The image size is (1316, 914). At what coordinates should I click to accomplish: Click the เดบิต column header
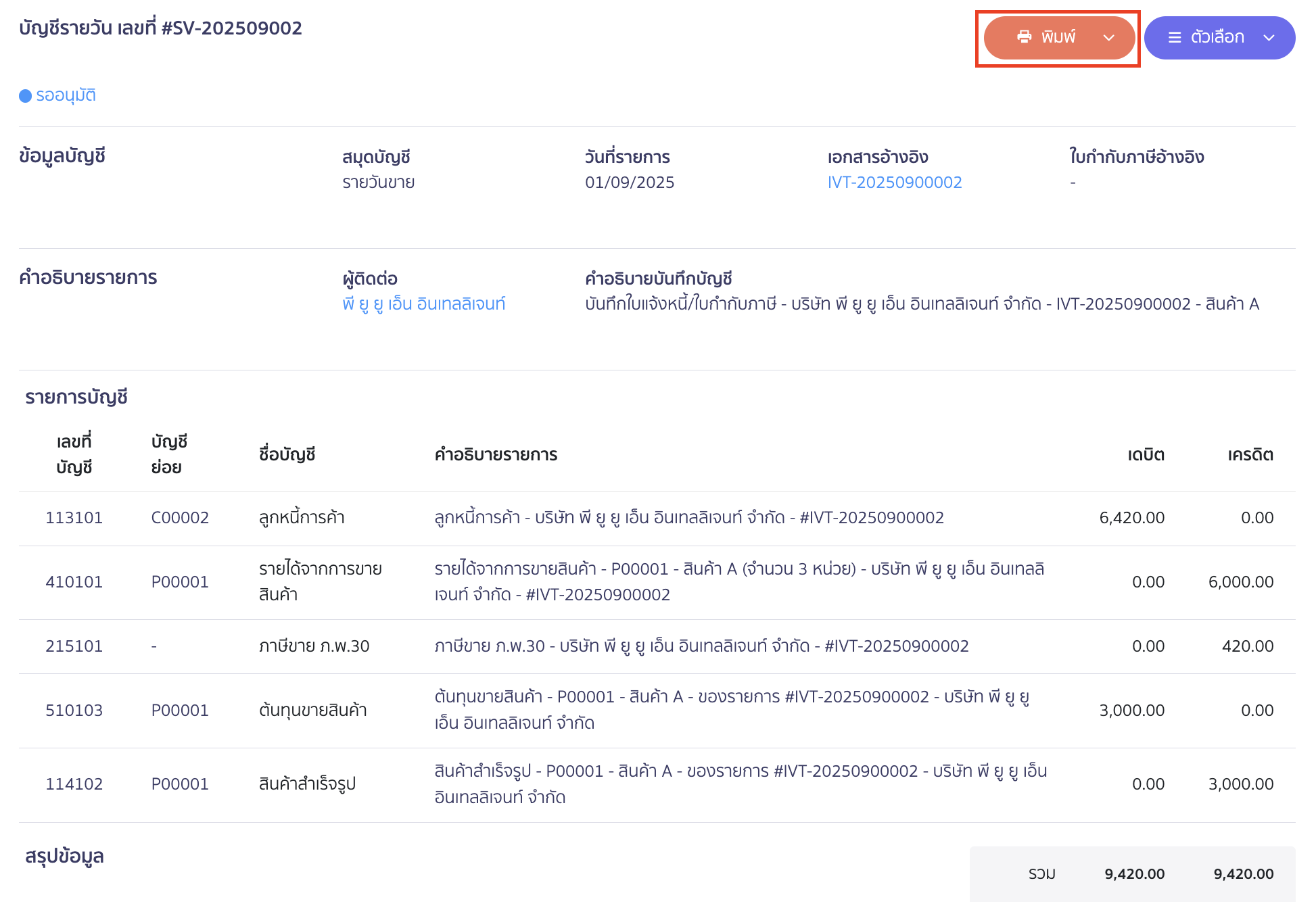[x=1146, y=455]
